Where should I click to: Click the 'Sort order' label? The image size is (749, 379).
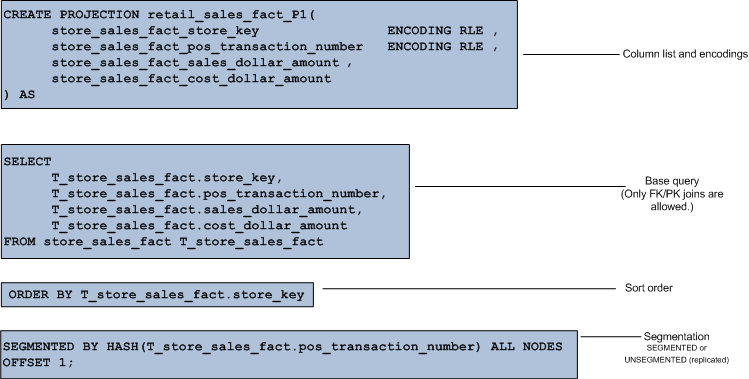coord(649,288)
